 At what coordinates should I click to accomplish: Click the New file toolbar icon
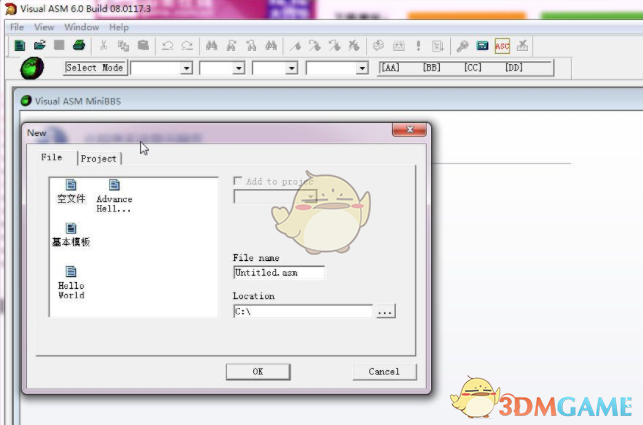click(20, 46)
